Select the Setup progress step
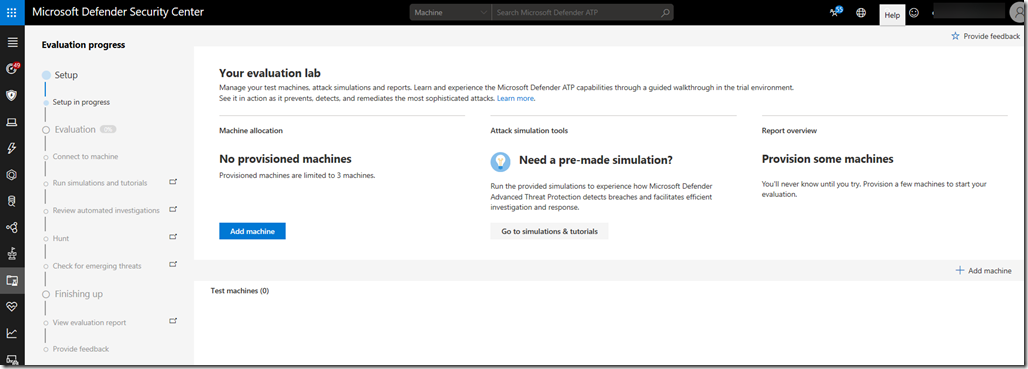Viewport: 1028px width, 369px height. [60, 75]
